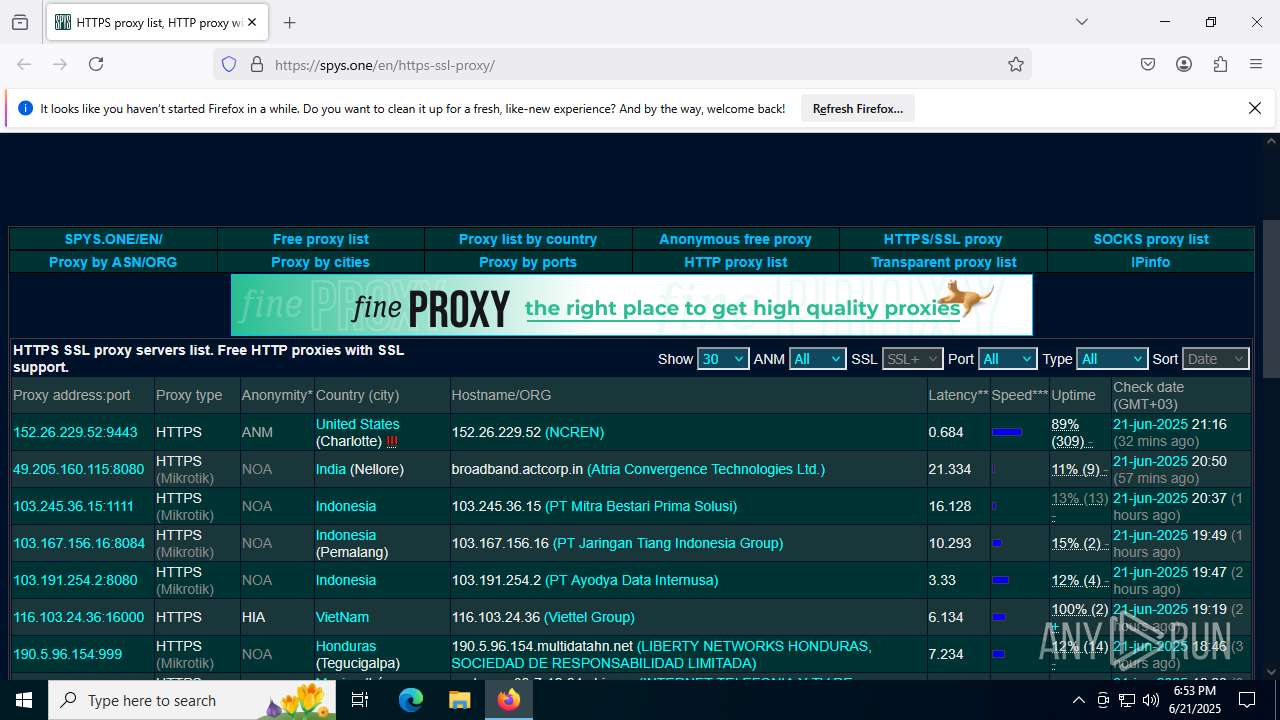Open VietNam country link
This screenshot has height=720, width=1280.
coord(342,617)
